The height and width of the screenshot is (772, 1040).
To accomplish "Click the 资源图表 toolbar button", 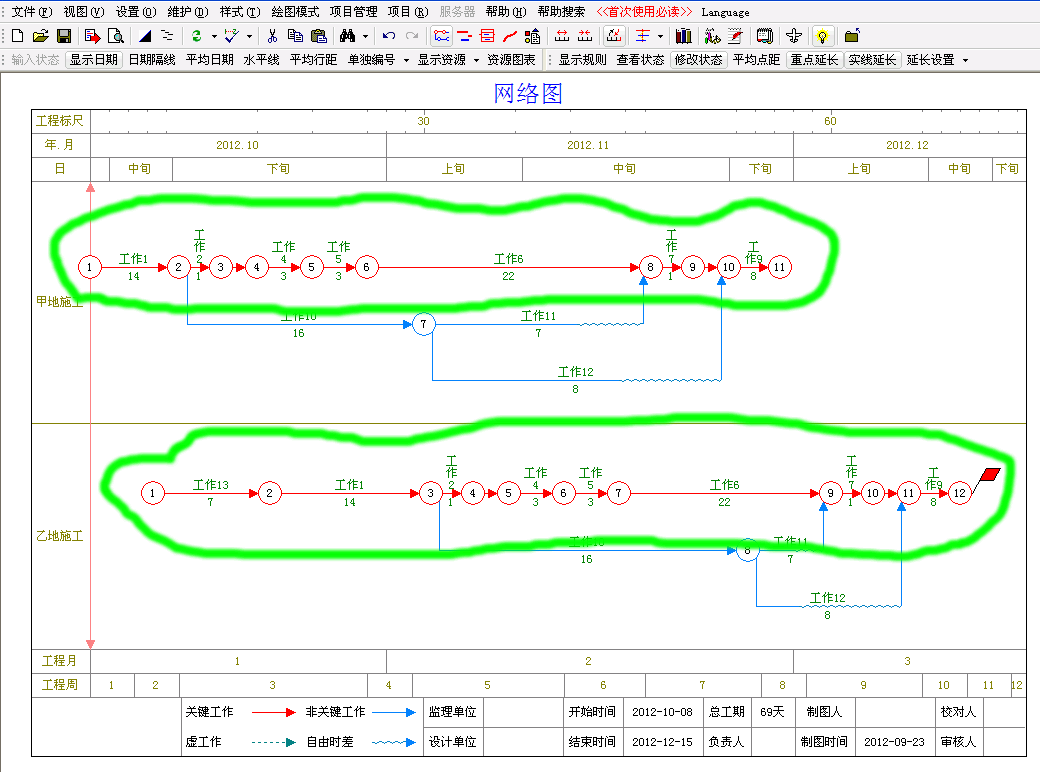I will click(511, 60).
